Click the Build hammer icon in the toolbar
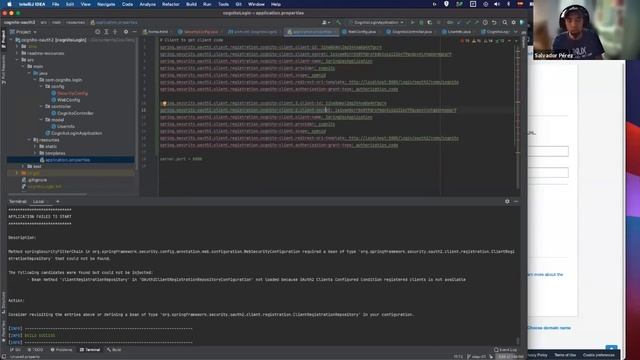This screenshot has height=360, width=640. [x=338, y=22]
